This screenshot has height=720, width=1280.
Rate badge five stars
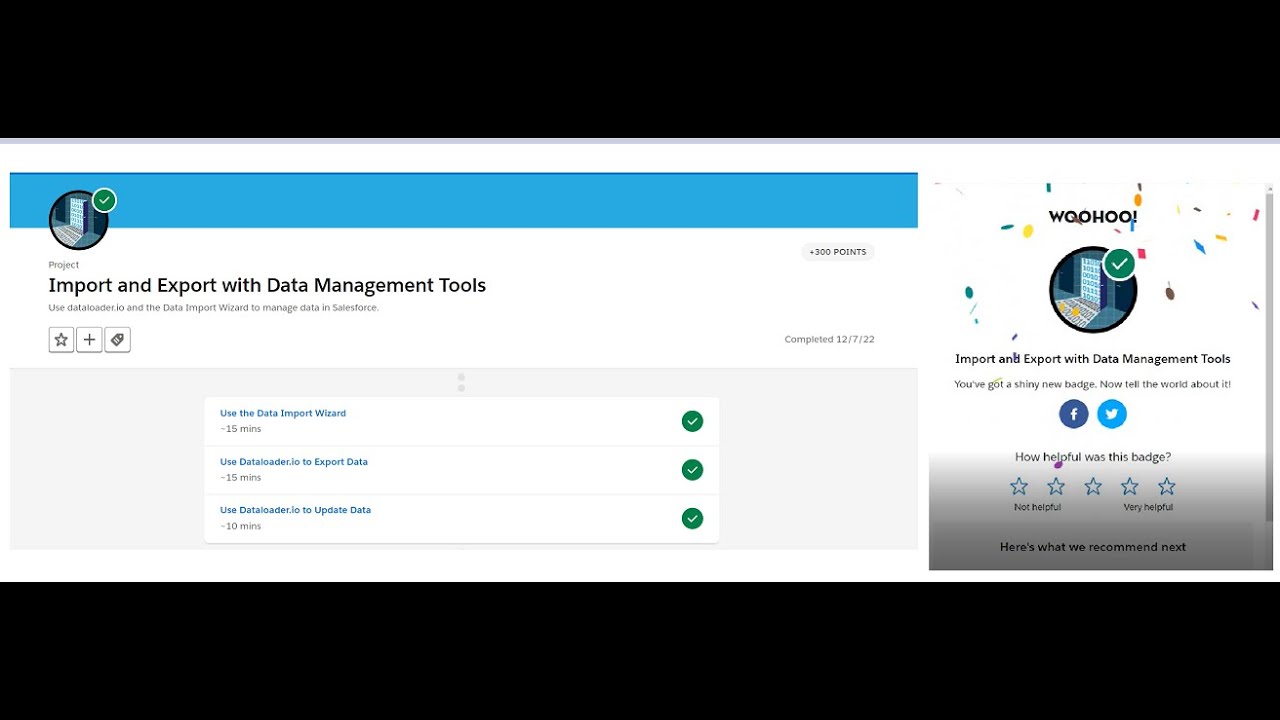click(1167, 487)
